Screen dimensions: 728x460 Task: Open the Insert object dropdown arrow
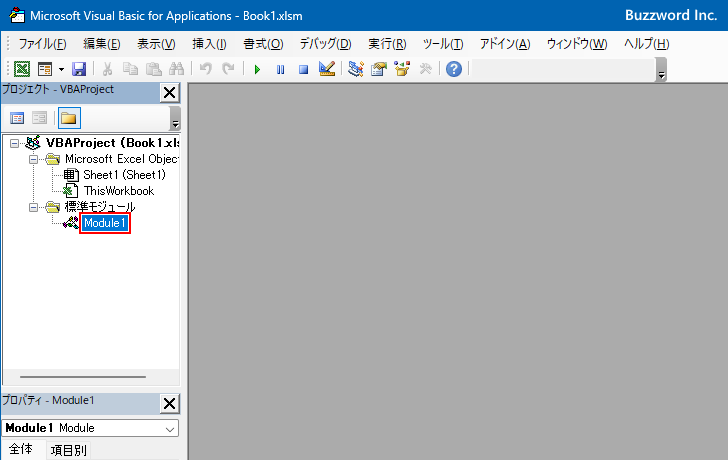pos(61,70)
